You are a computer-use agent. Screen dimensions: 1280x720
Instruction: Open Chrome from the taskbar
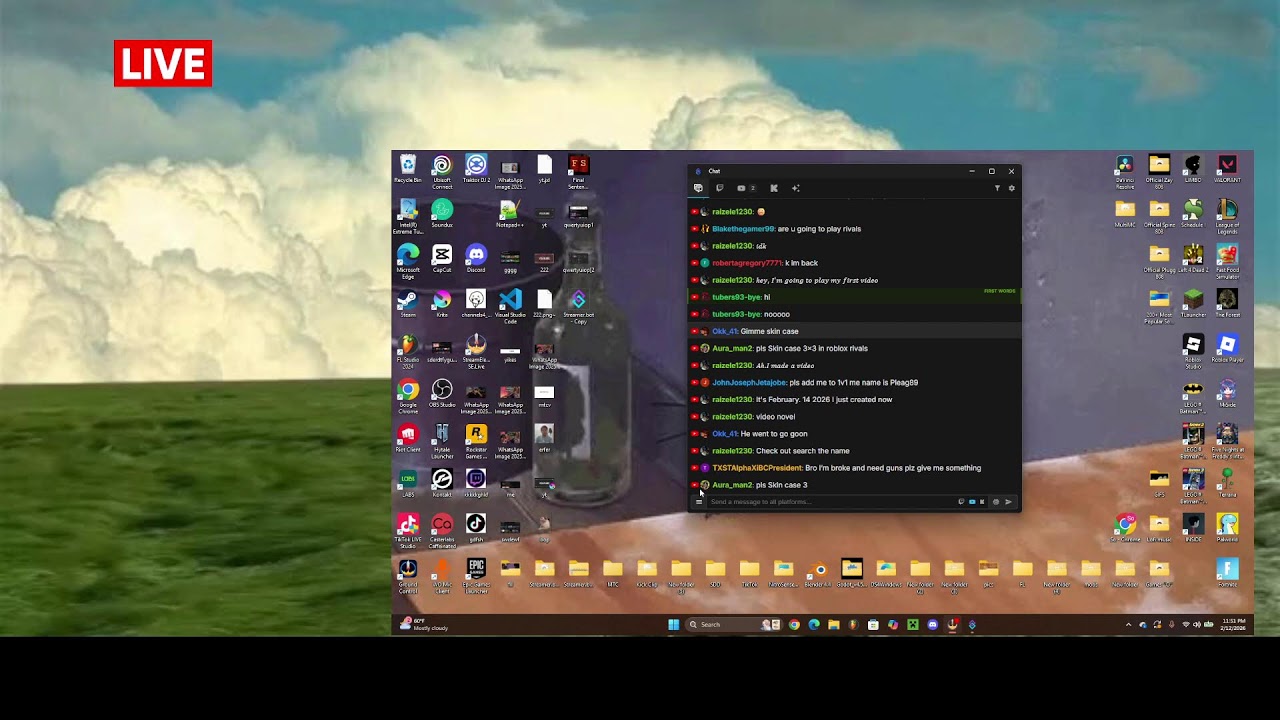pyautogui.click(x=794, y=625)
